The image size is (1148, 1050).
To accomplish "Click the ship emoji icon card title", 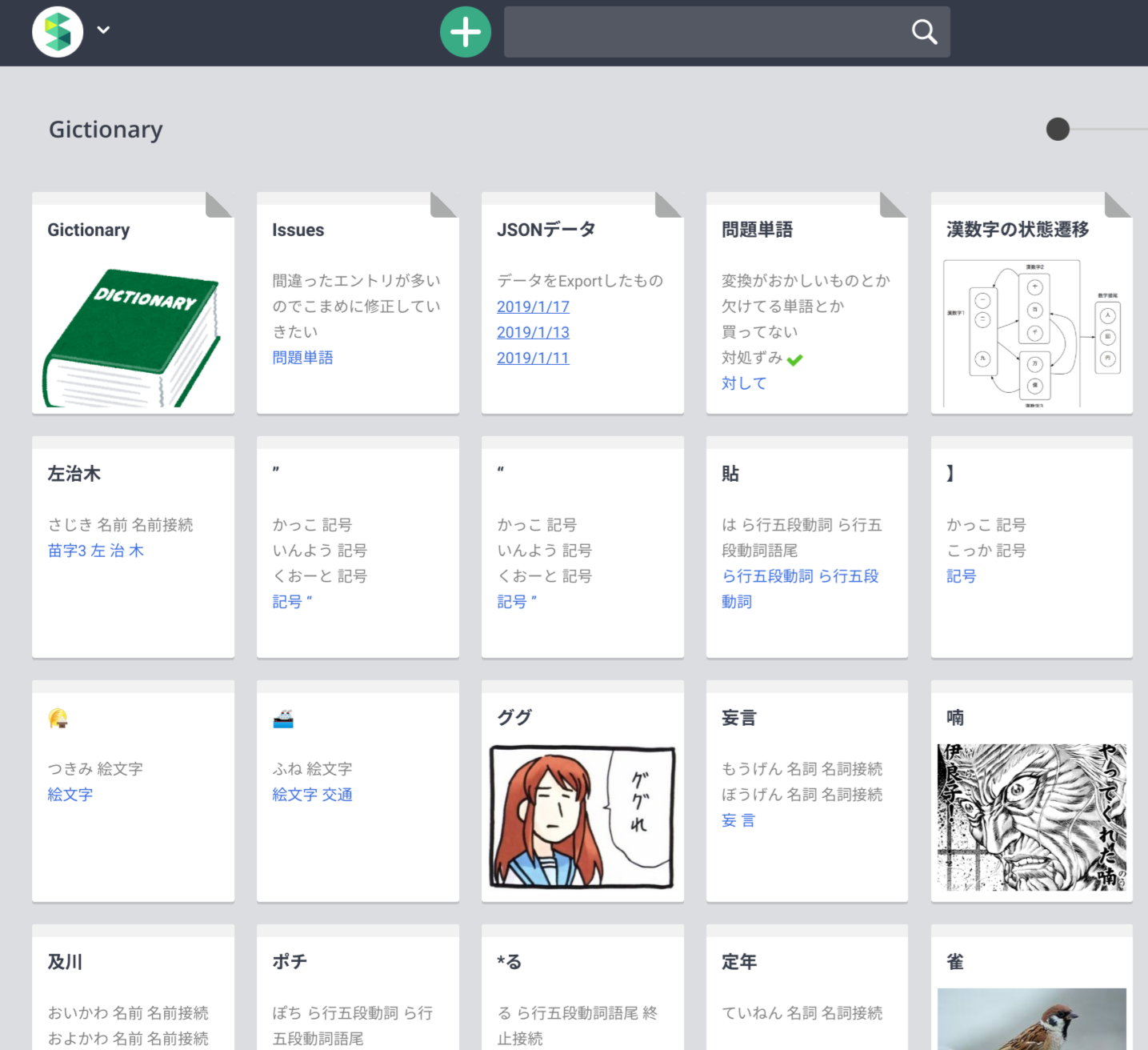I will pos(283,718).
